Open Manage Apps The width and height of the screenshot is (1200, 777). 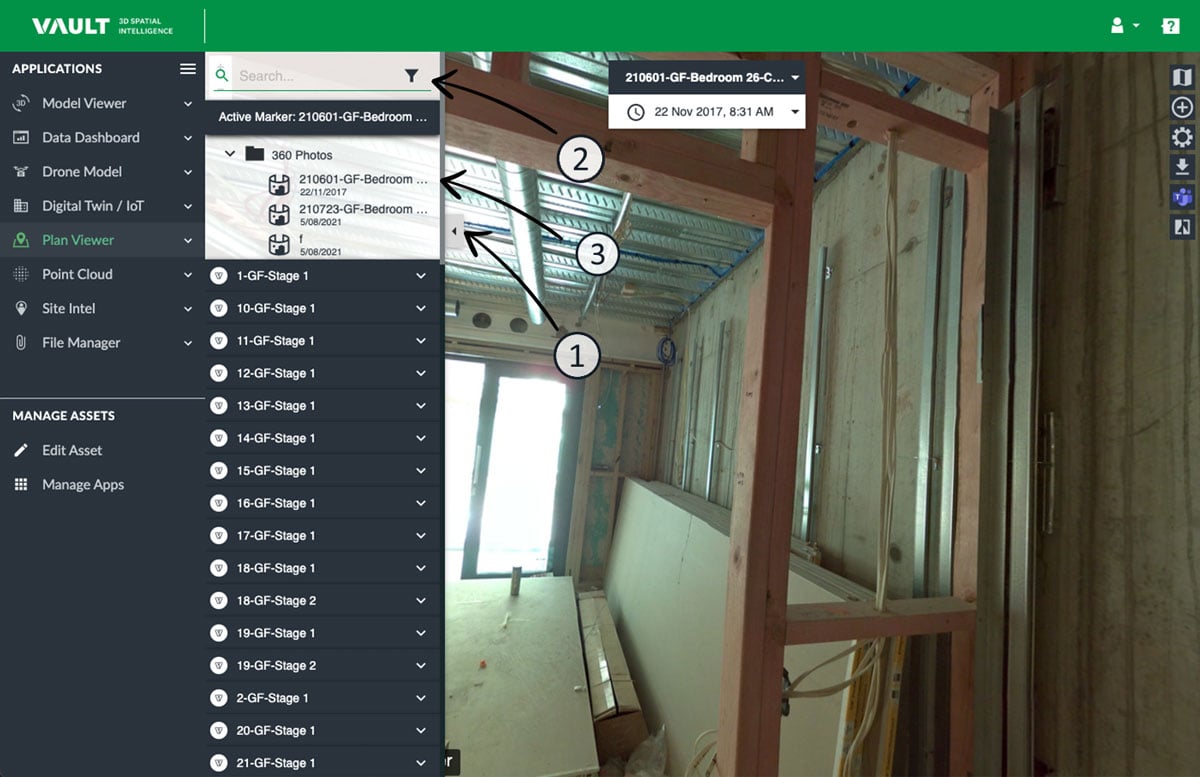pyautogui.click(x=83, y=484)
